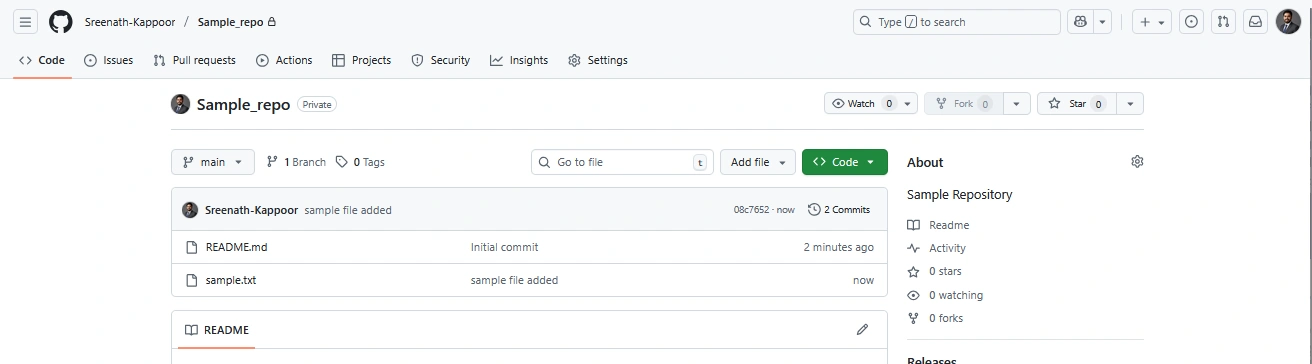Screen dimensions: 1312x364
Task: Click the '2 minutes ago' timestamp
Action: (838, 247)
